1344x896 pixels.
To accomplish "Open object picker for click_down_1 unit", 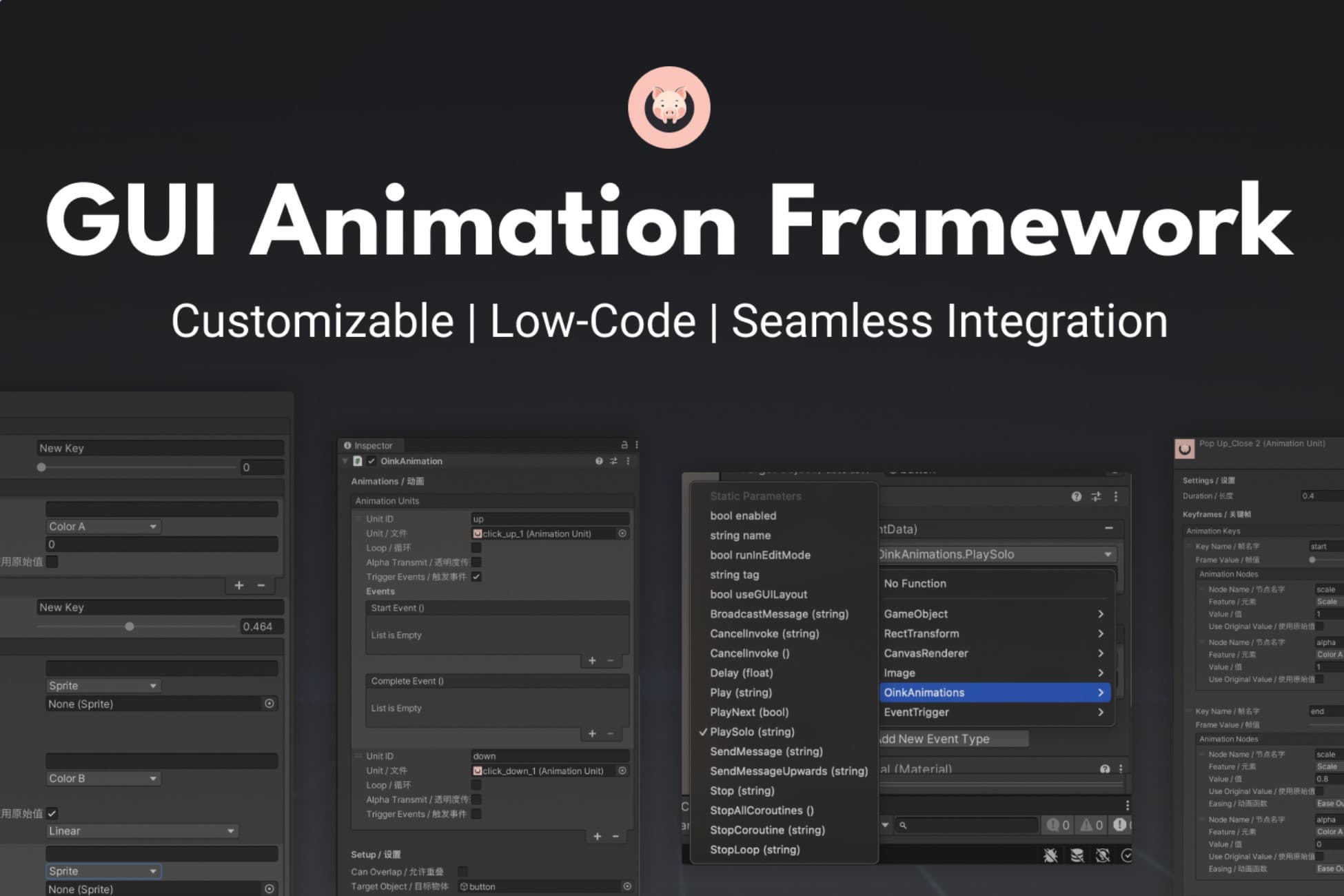I will tap(622, 771).
